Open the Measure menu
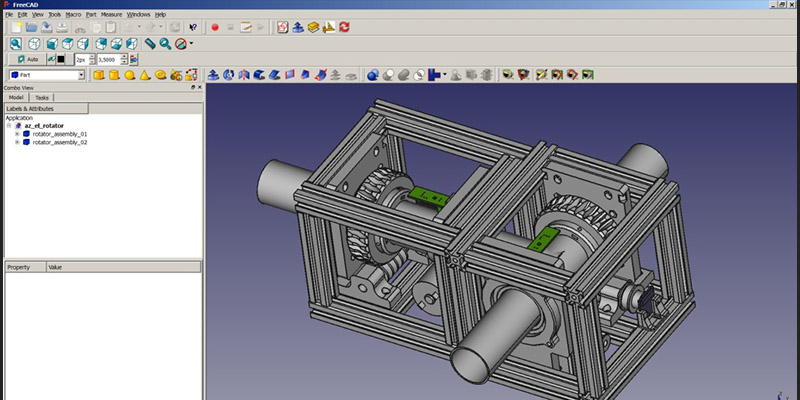 tap(111, 15)
